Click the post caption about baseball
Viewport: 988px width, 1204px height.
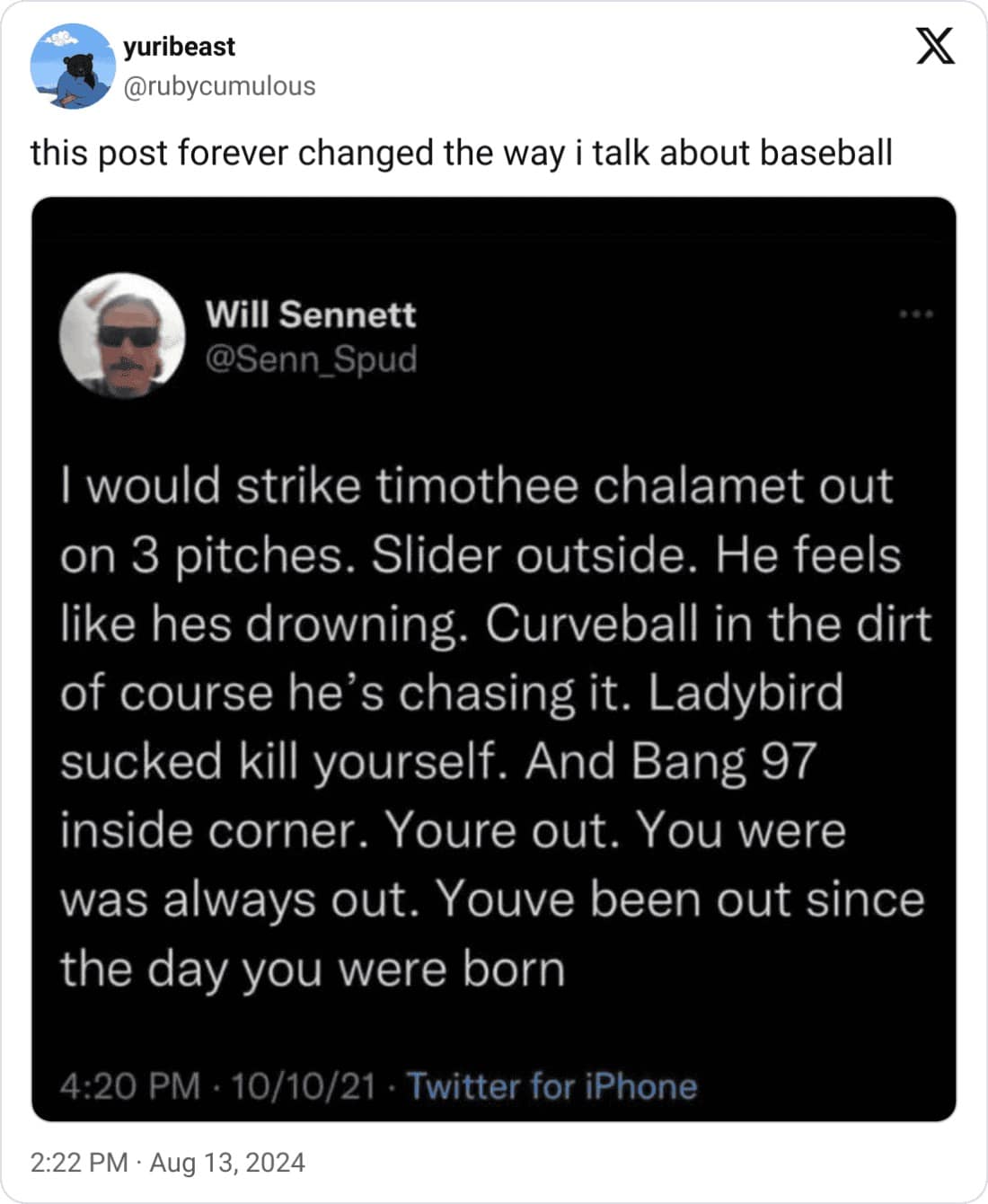coord(461,153)
